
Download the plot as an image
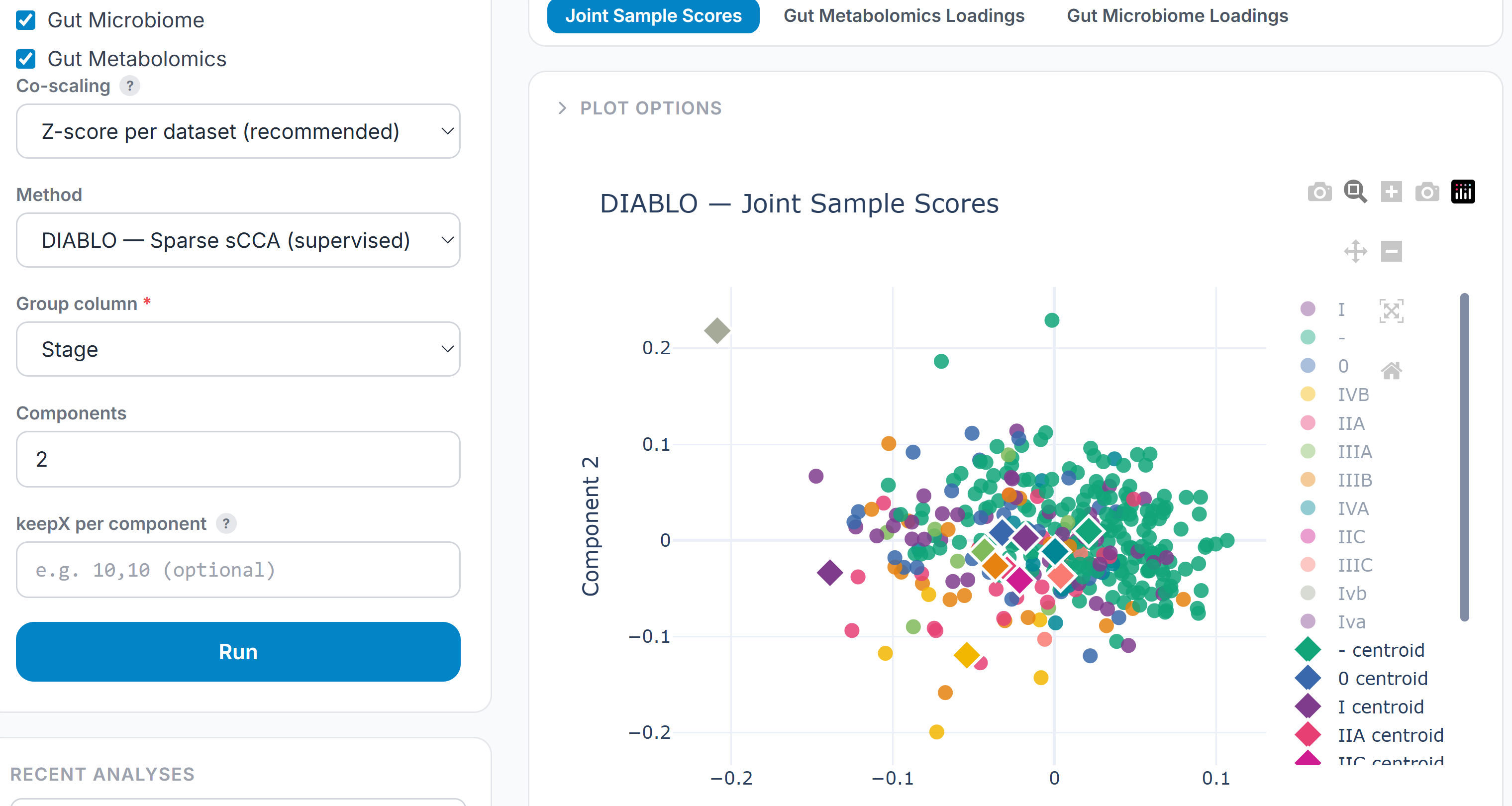point(1320,192)
